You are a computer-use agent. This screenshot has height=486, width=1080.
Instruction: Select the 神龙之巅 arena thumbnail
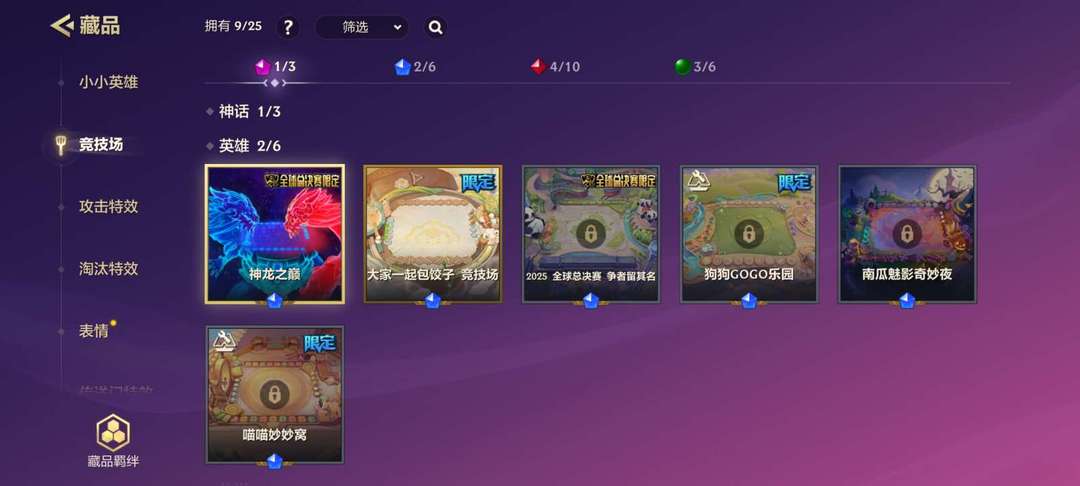click(275, 234)
